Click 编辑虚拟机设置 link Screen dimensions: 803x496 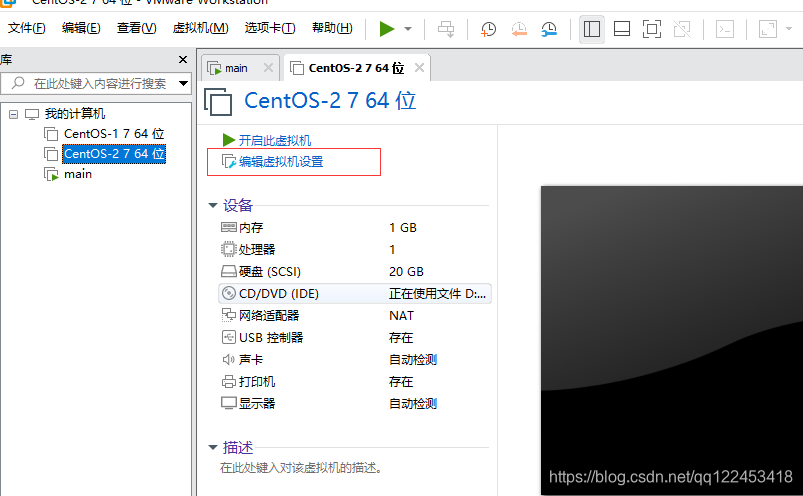(281, 162)
